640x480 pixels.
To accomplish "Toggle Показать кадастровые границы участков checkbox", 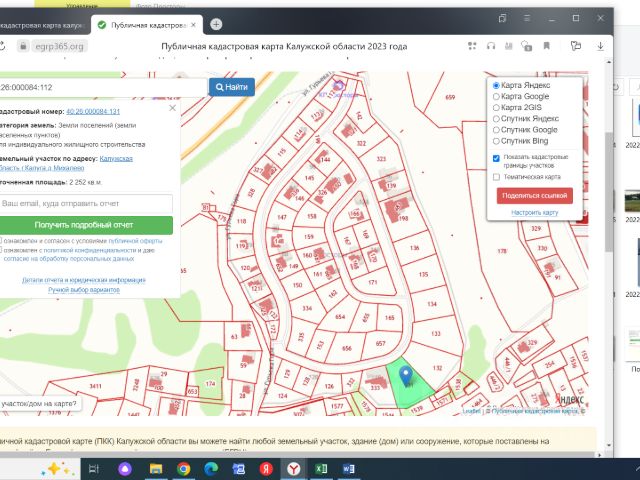I will coord(497,158).
